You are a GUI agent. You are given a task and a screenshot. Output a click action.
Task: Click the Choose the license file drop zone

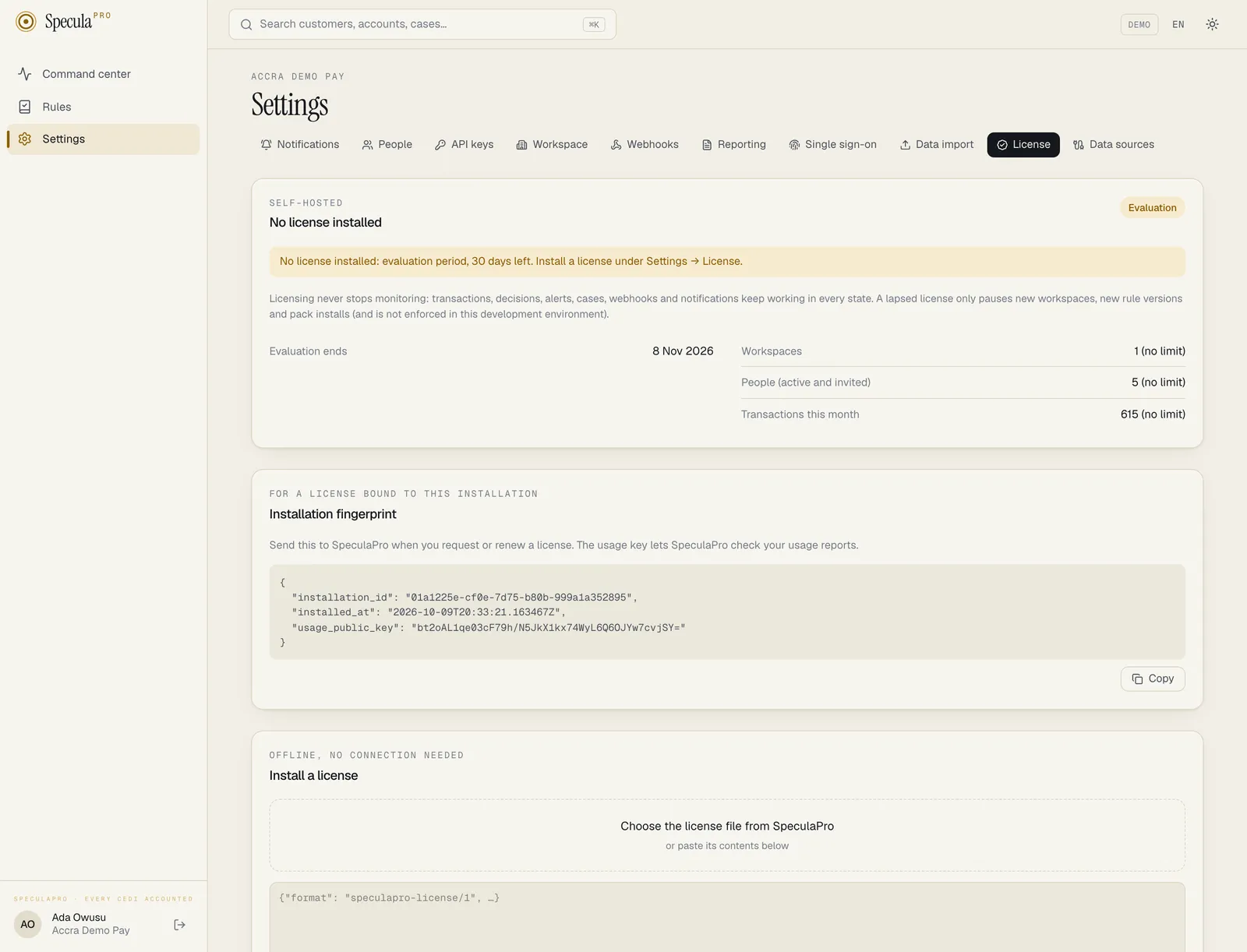coord(727,835)
